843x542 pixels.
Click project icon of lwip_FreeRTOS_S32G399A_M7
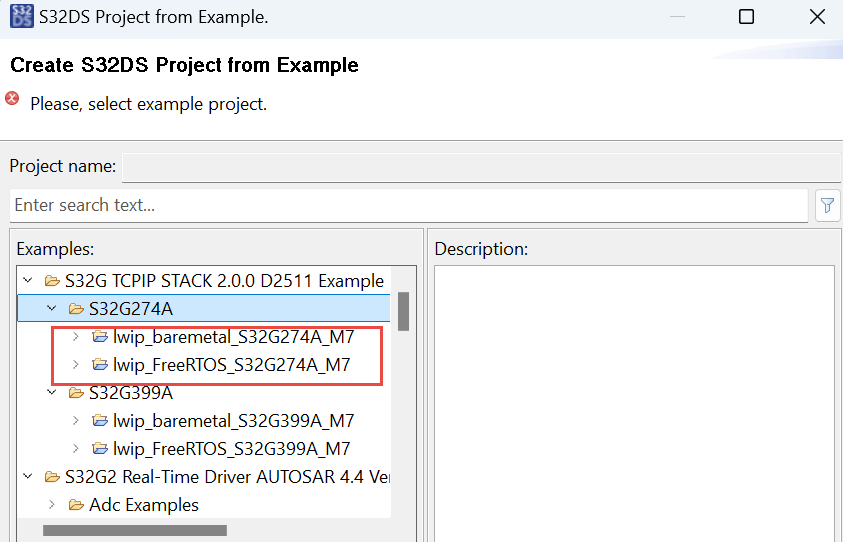pos(100,448)
